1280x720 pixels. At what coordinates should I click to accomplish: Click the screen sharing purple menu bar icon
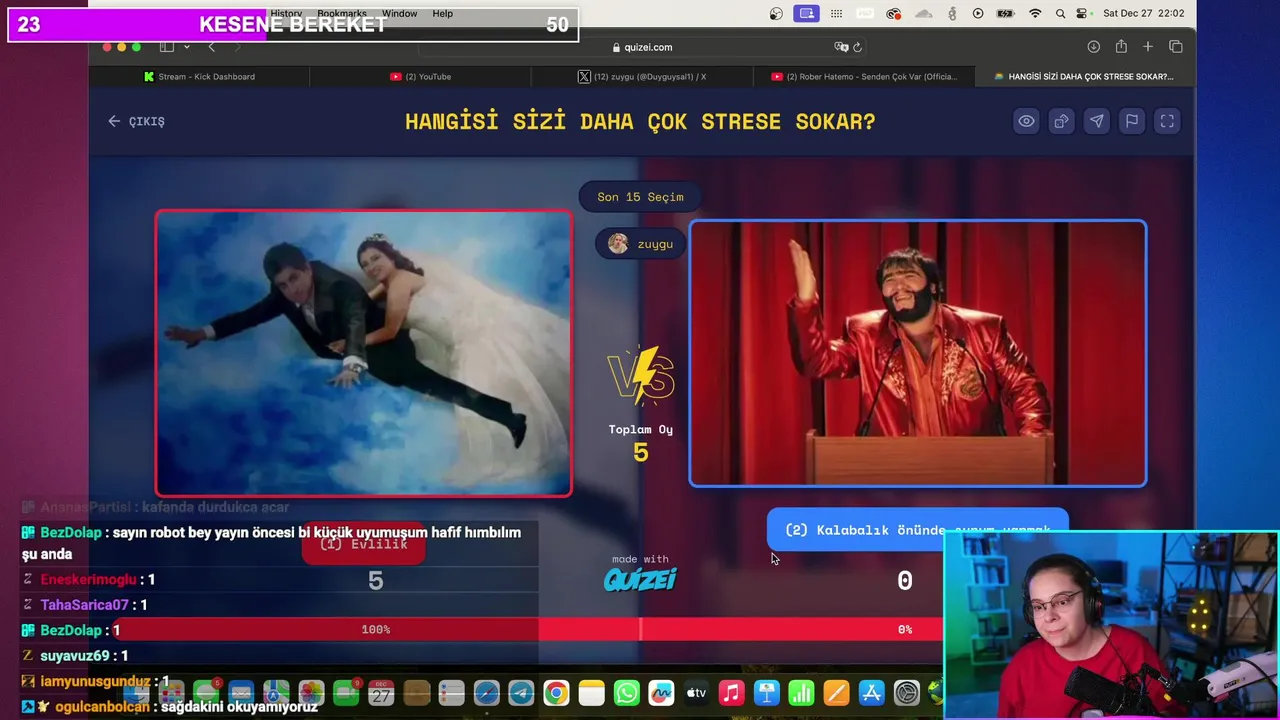[806, 13]
